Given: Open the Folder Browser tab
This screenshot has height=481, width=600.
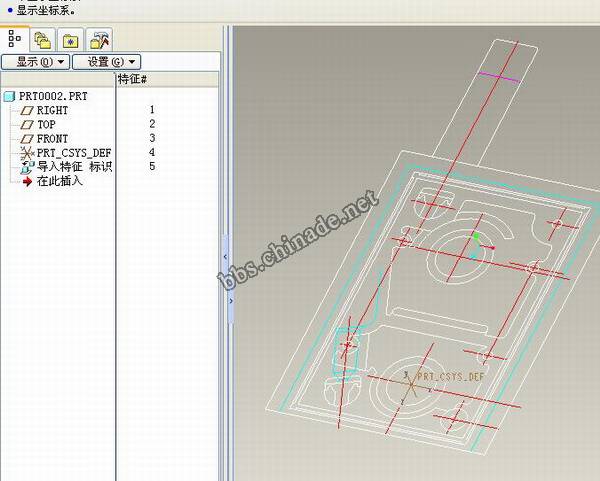Looking at the screenshot, I should pos(42,39).
